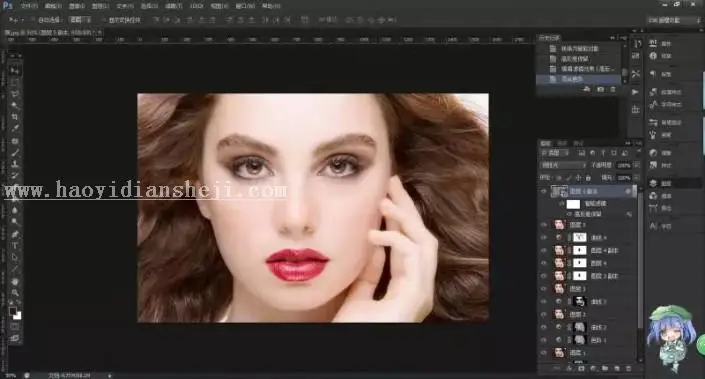
Task: Select the Crop tool
Action: tap(14, 117)
